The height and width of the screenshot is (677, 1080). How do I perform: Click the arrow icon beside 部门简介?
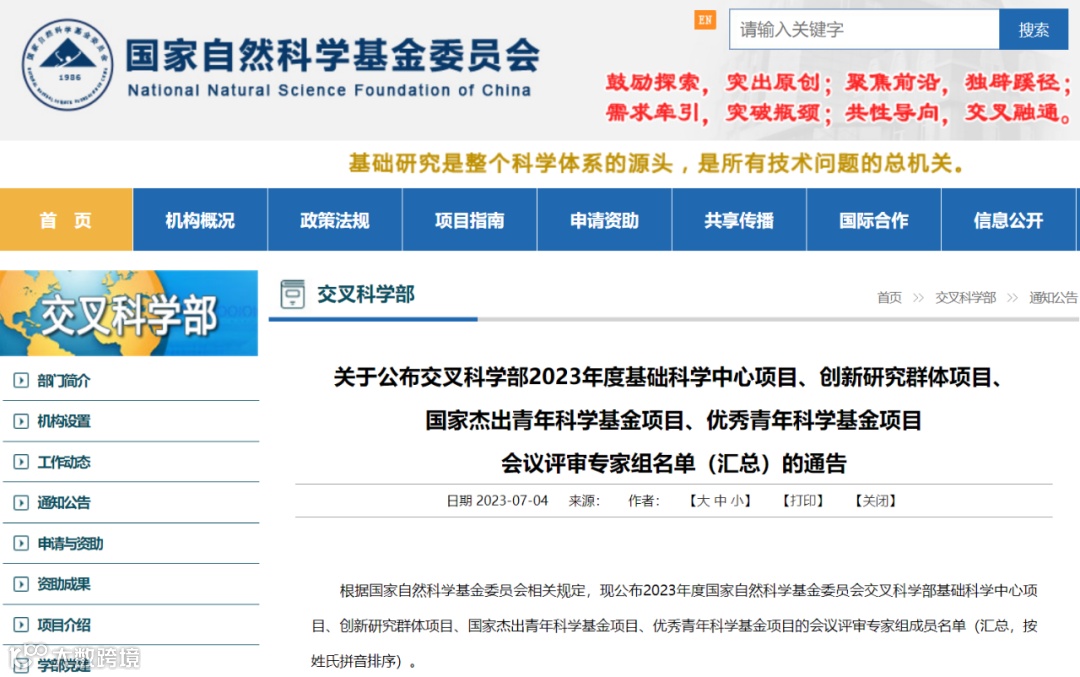(21, 380)
